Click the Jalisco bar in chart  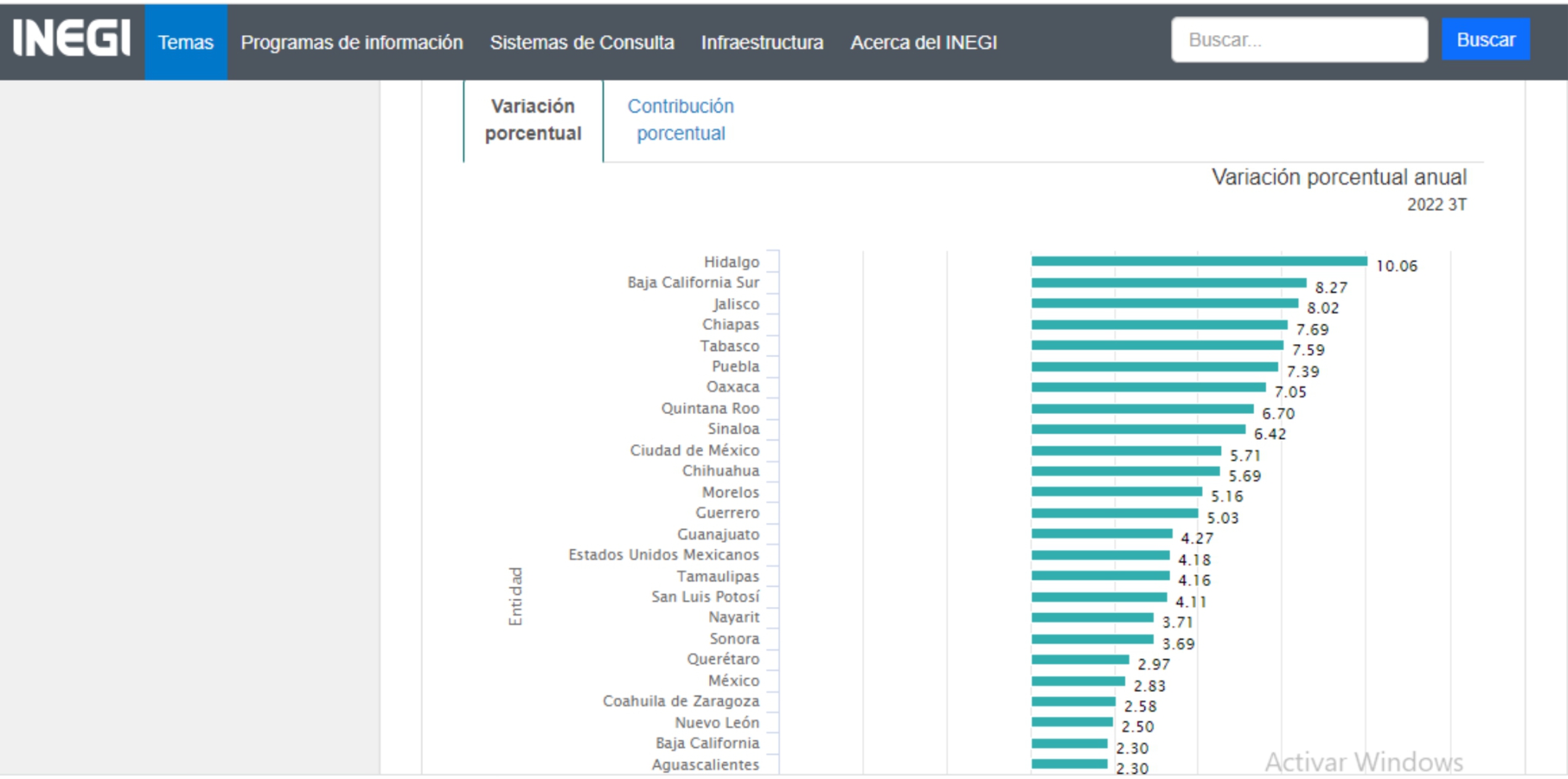pos(1164,303)
